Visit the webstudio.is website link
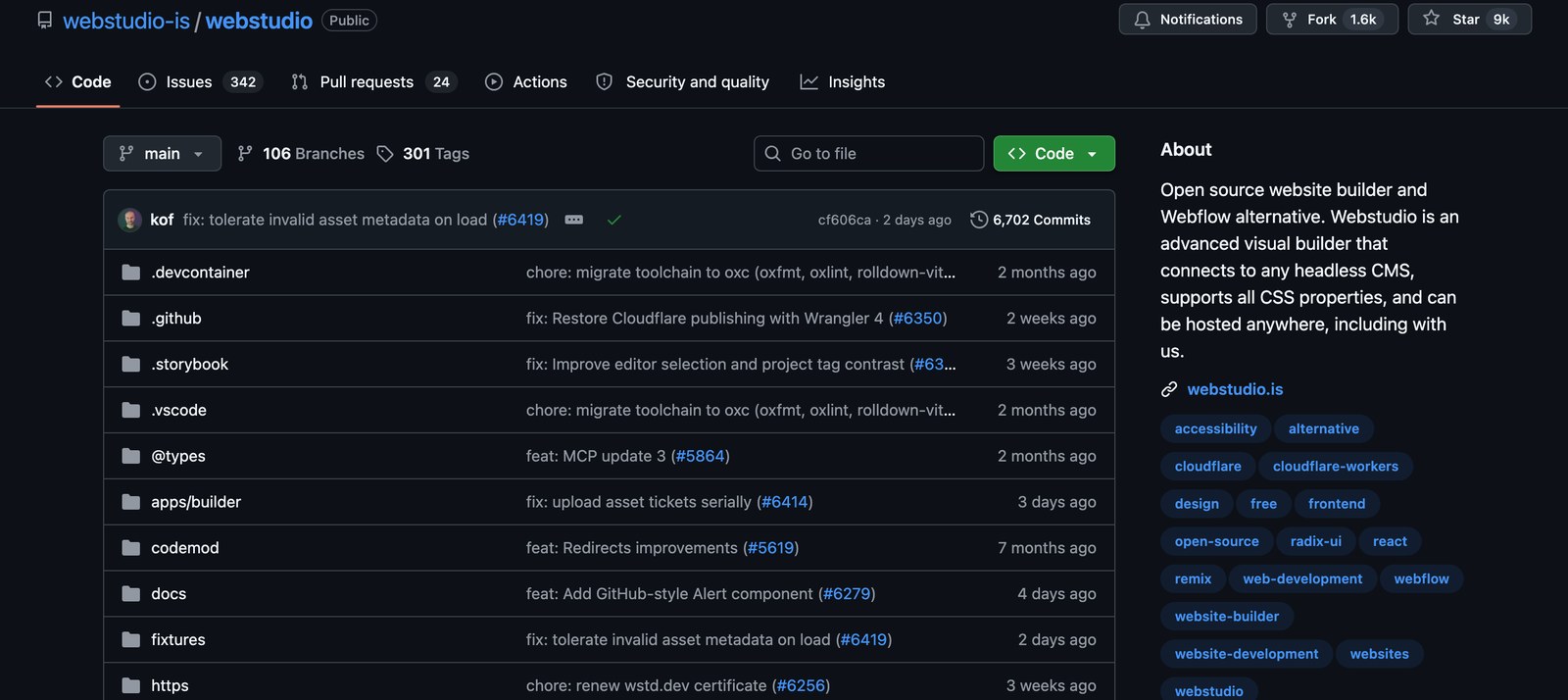This screenshot has width=1568, height=700. (1235, 389)
